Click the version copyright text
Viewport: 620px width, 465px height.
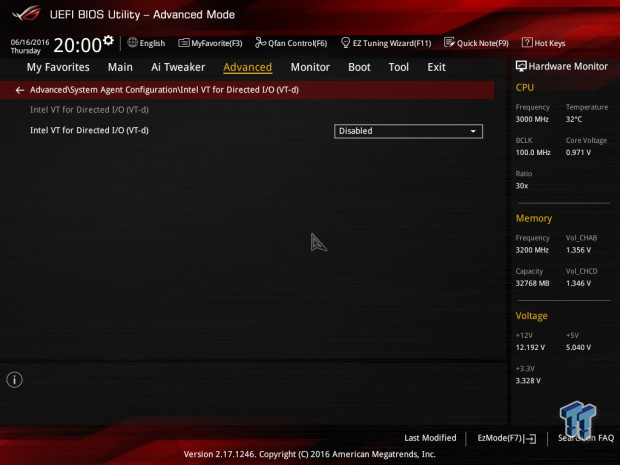coord(310,454)
